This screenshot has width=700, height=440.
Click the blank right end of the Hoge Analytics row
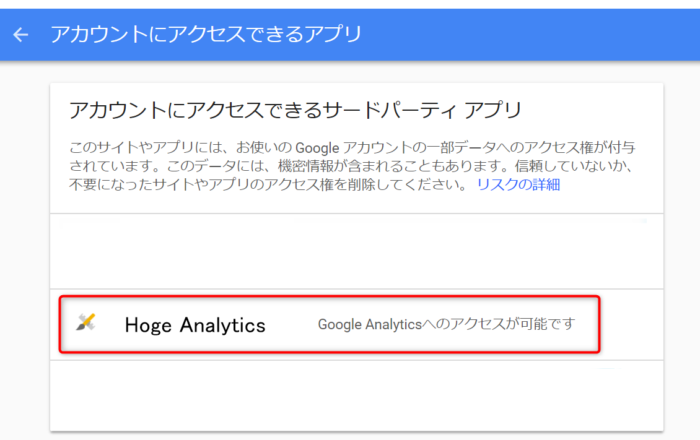tap(635, 325)
